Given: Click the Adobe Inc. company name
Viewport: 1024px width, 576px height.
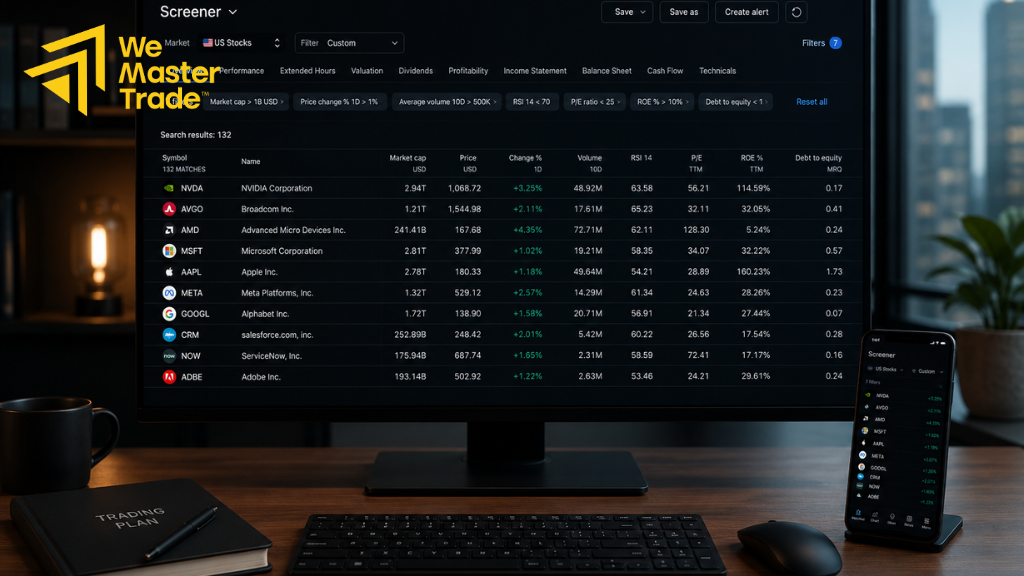Looking at the screenshot, I should 261,377.
